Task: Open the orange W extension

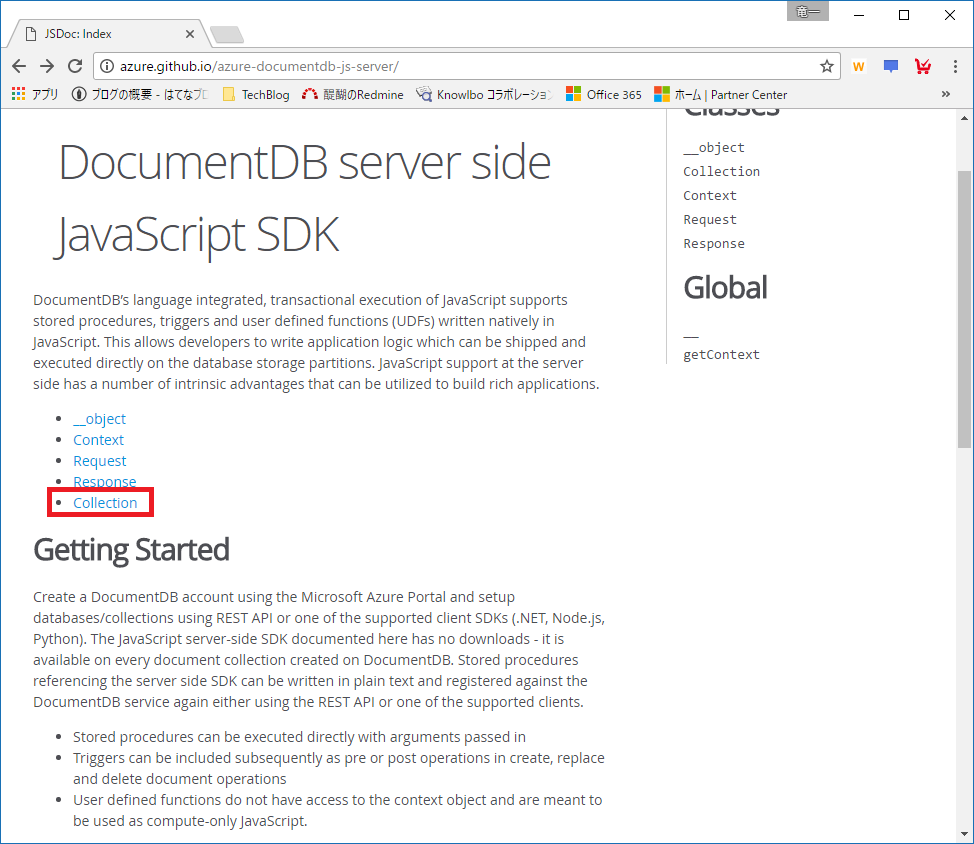Action: tap(858, 66)
